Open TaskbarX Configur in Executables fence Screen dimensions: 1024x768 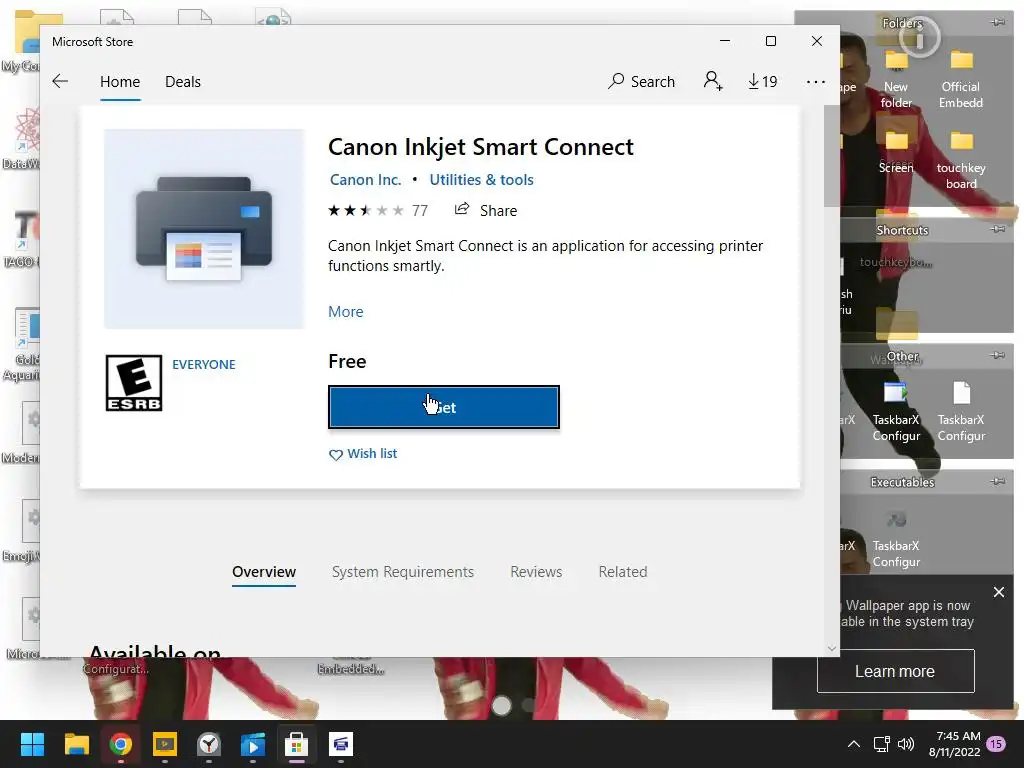pos(896,539)
